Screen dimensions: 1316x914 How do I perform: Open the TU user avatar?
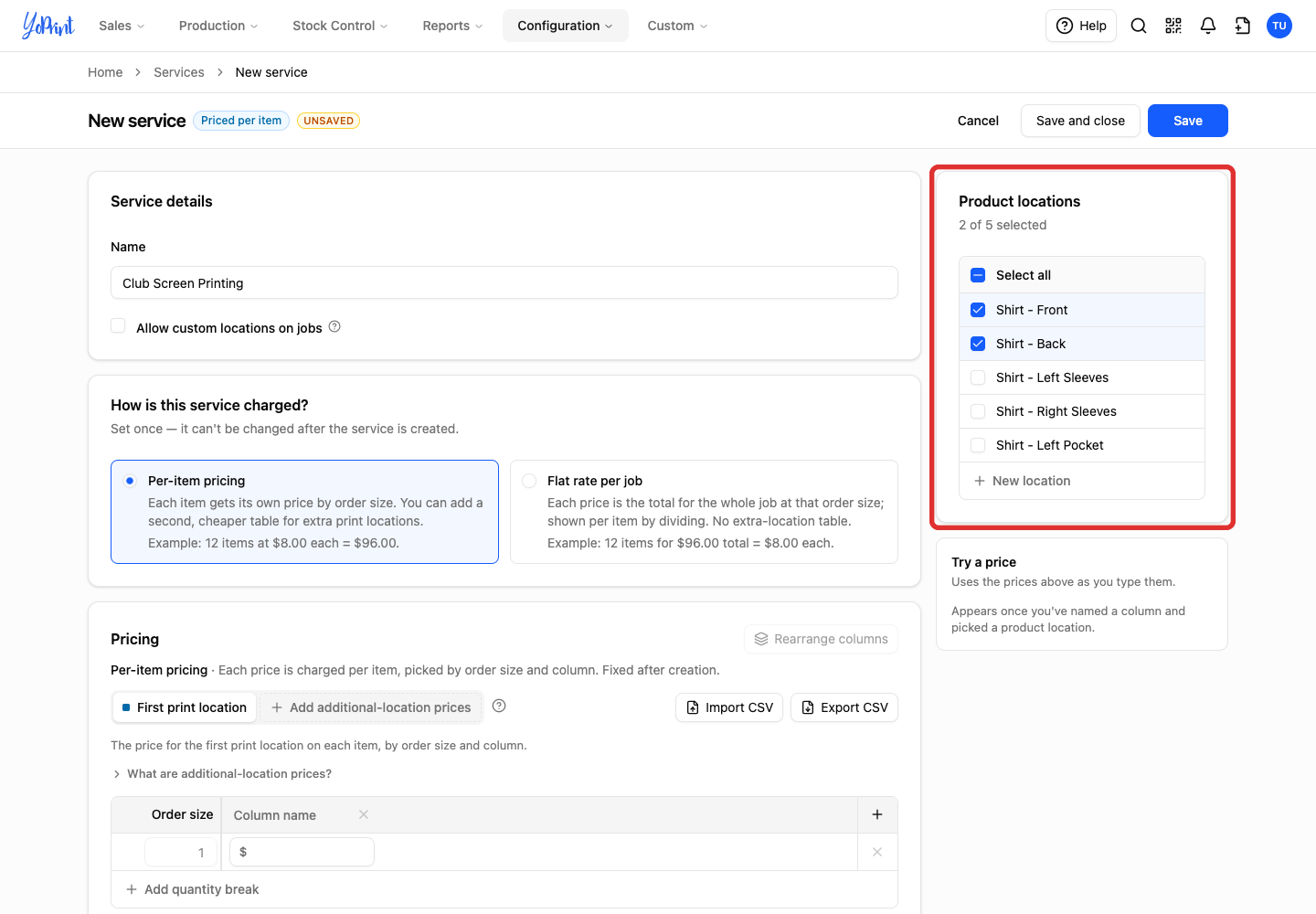point(1279,26)
